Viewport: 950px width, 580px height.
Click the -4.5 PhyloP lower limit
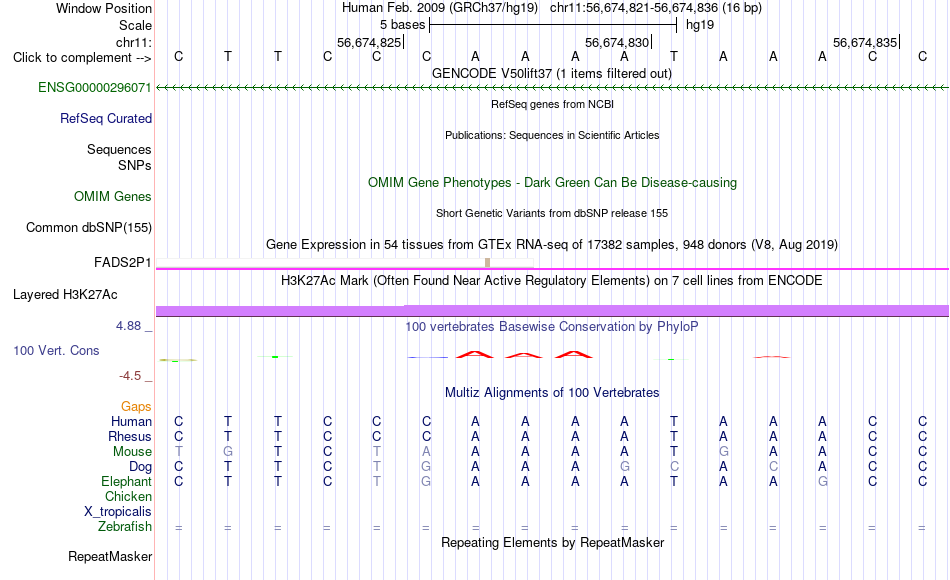coord(130,376)
